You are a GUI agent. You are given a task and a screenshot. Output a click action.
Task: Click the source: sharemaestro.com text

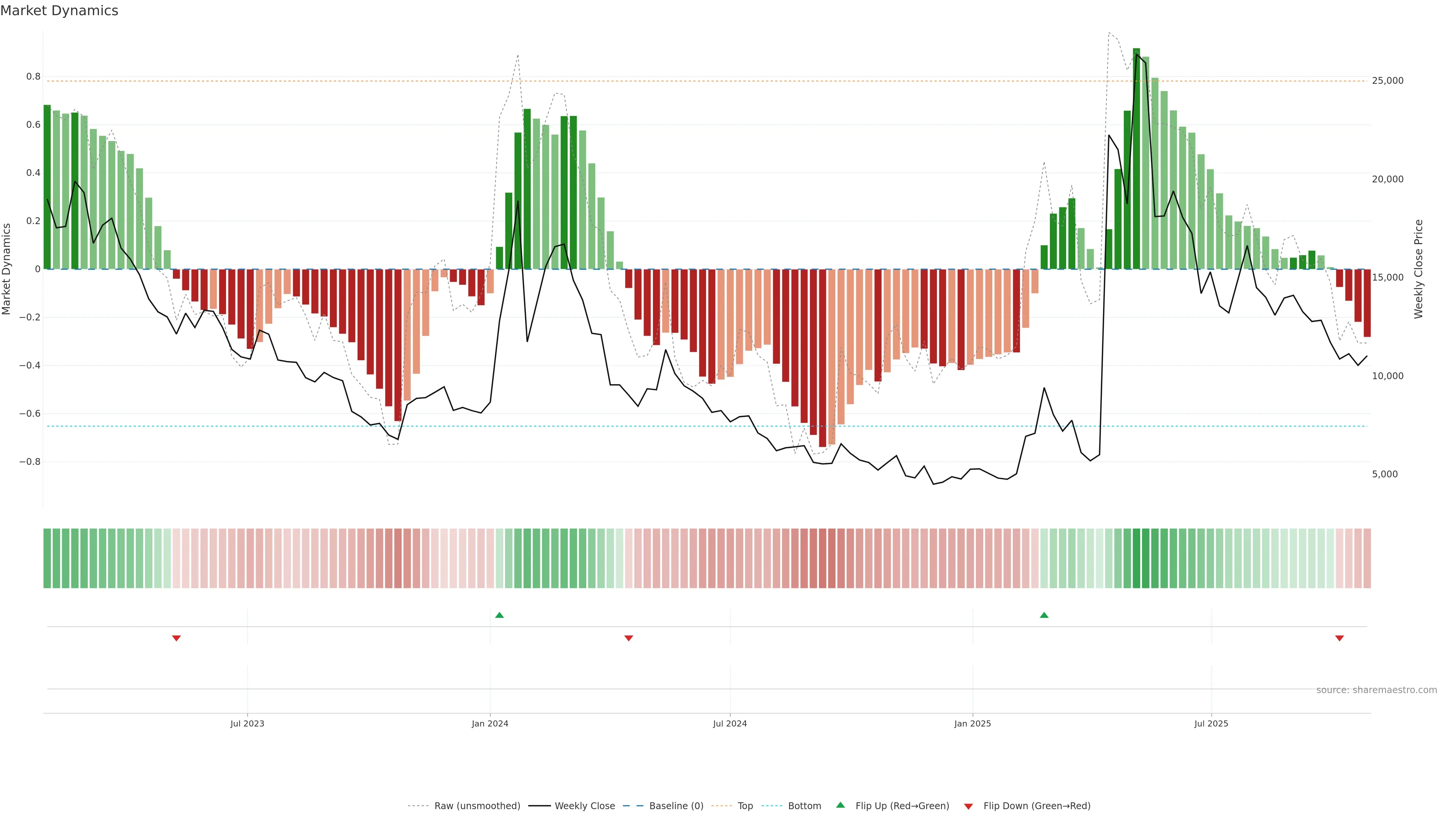pyautogui.click(x=1376, y=690)
